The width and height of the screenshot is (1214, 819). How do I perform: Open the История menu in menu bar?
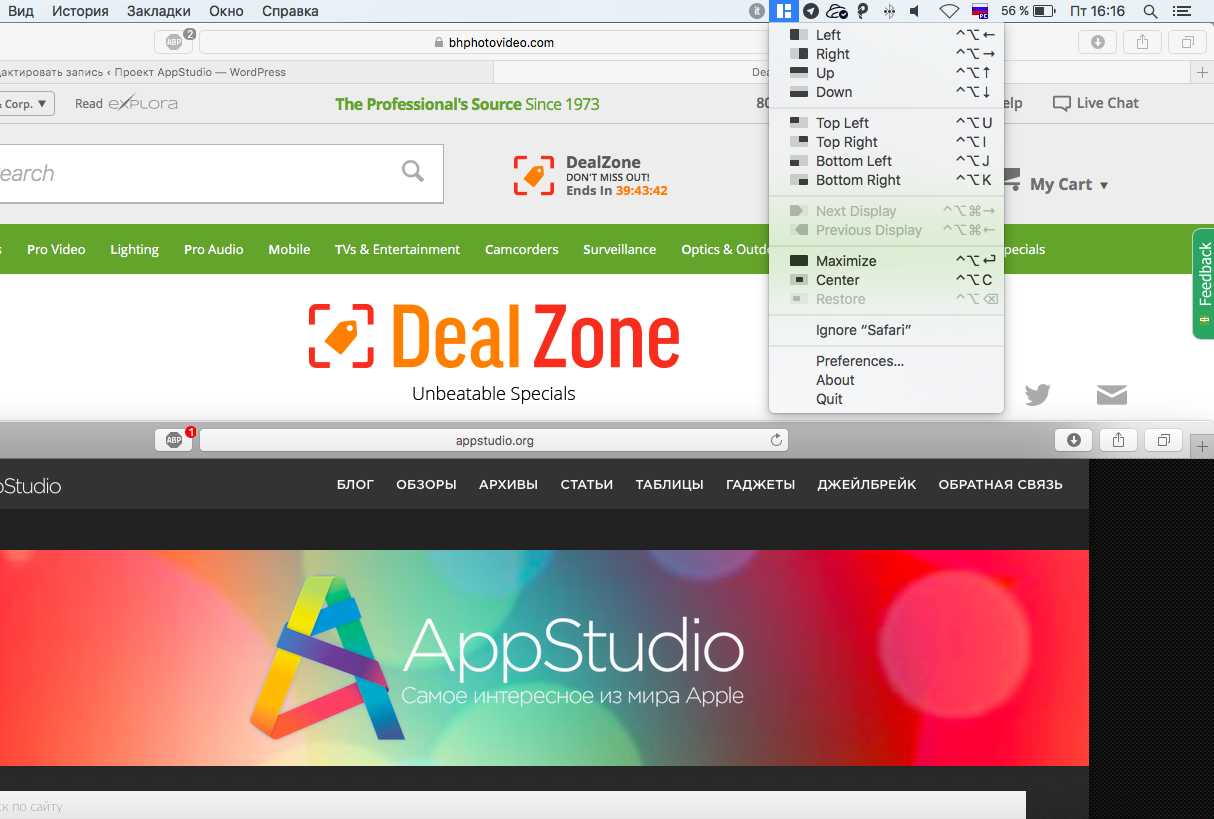[80, 11]
